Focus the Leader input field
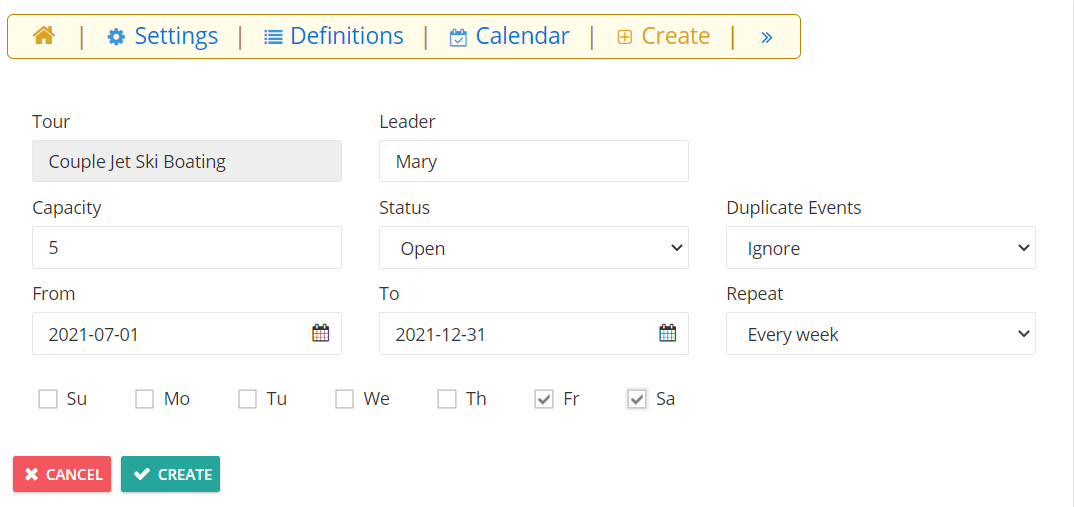This screenshot has height=507, width=1074. point(534,161)
